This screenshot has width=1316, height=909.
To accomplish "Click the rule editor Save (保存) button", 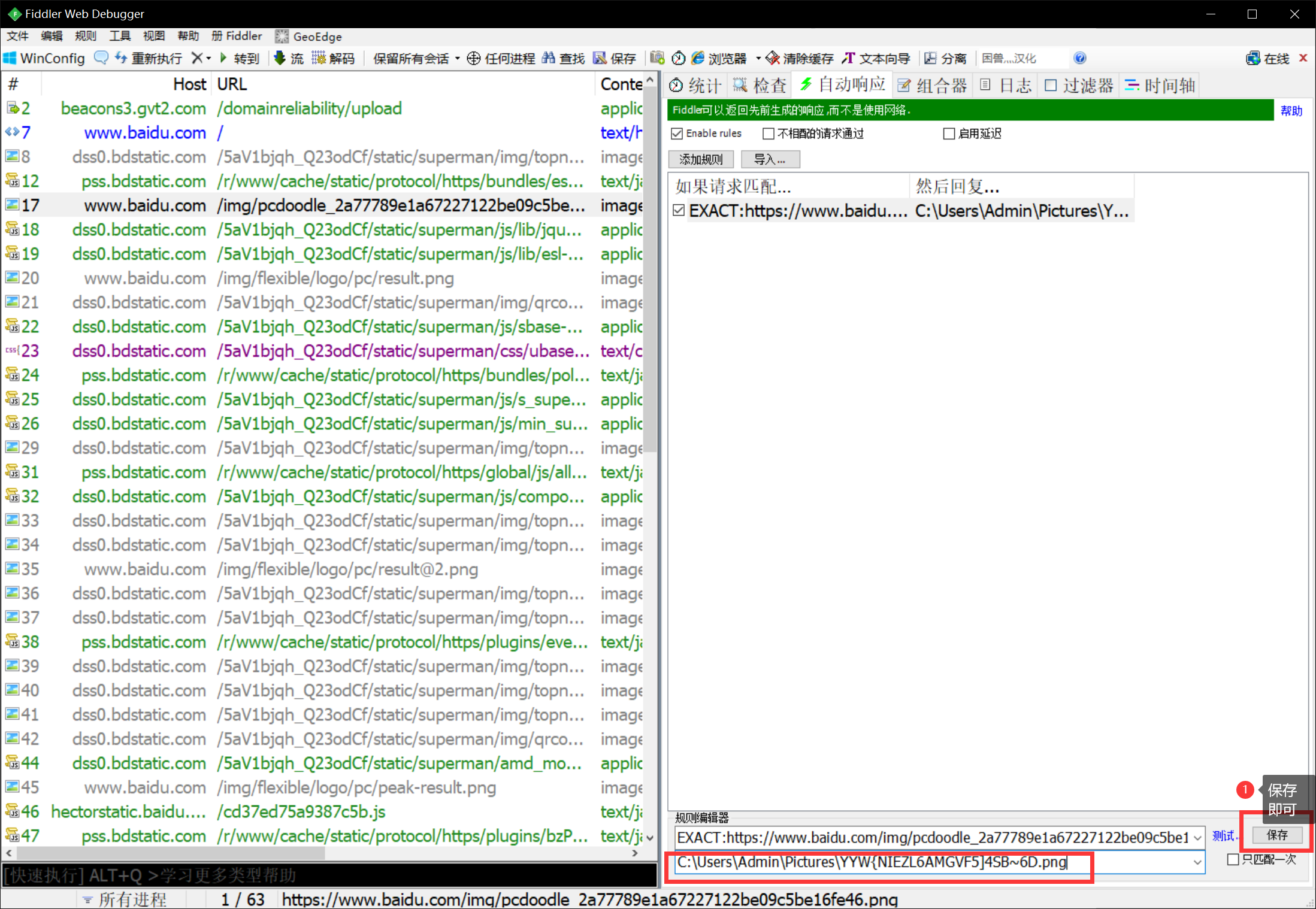I will pyautogui.click(x=1276, y=835).
